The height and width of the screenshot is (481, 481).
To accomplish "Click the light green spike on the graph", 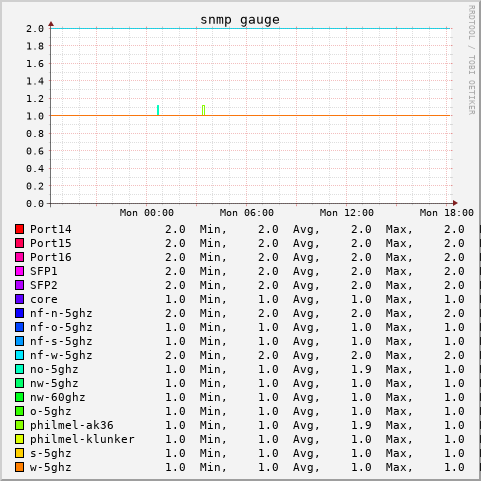I will 203,110.
